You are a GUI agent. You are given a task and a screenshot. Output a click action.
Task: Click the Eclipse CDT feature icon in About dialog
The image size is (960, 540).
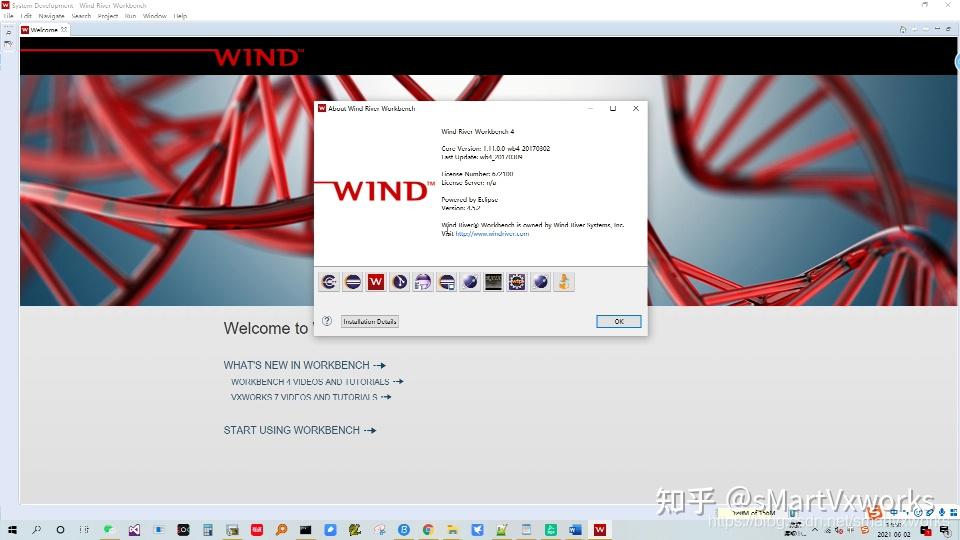pyautogui.click(x=329, y=282)
